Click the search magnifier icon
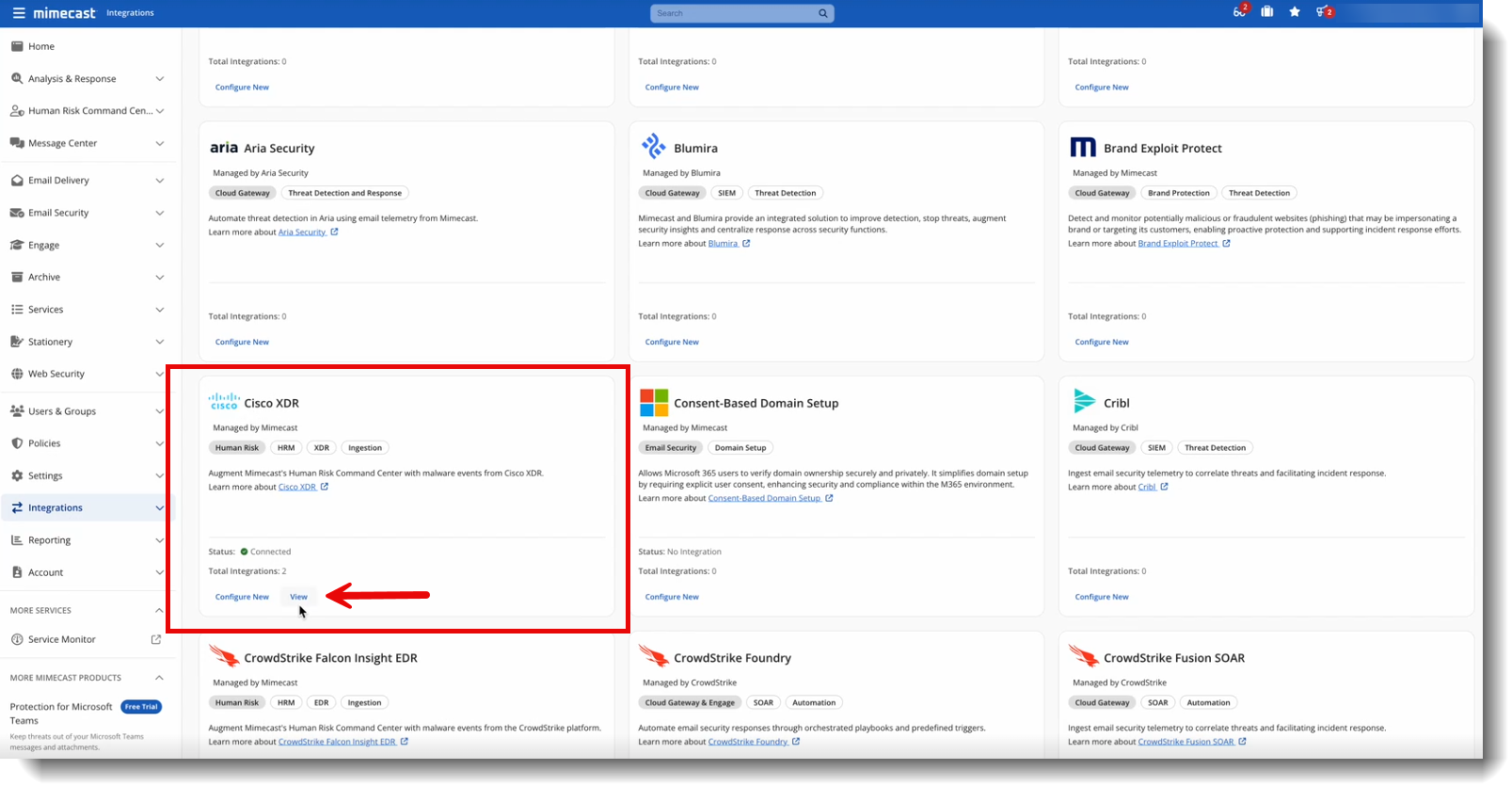 [x=822, y=13]
